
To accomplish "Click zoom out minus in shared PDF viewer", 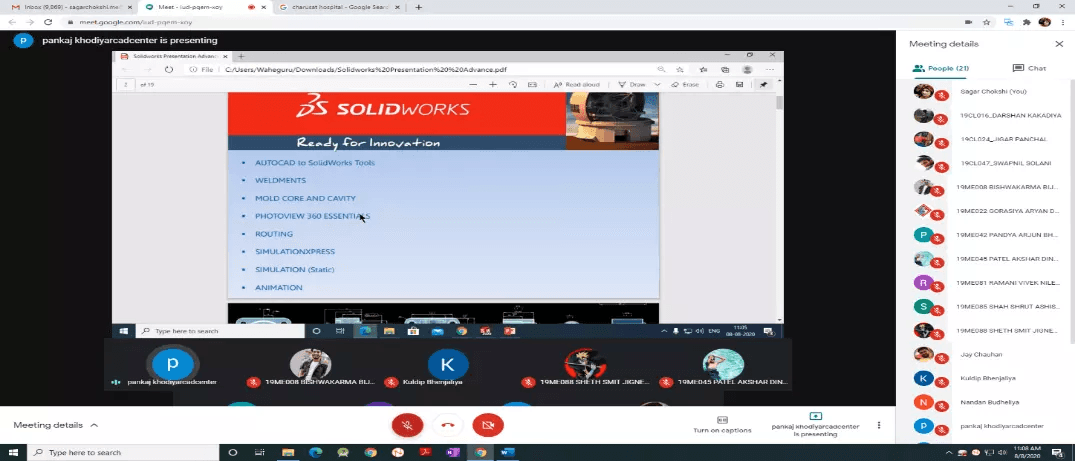I will 473,84.
